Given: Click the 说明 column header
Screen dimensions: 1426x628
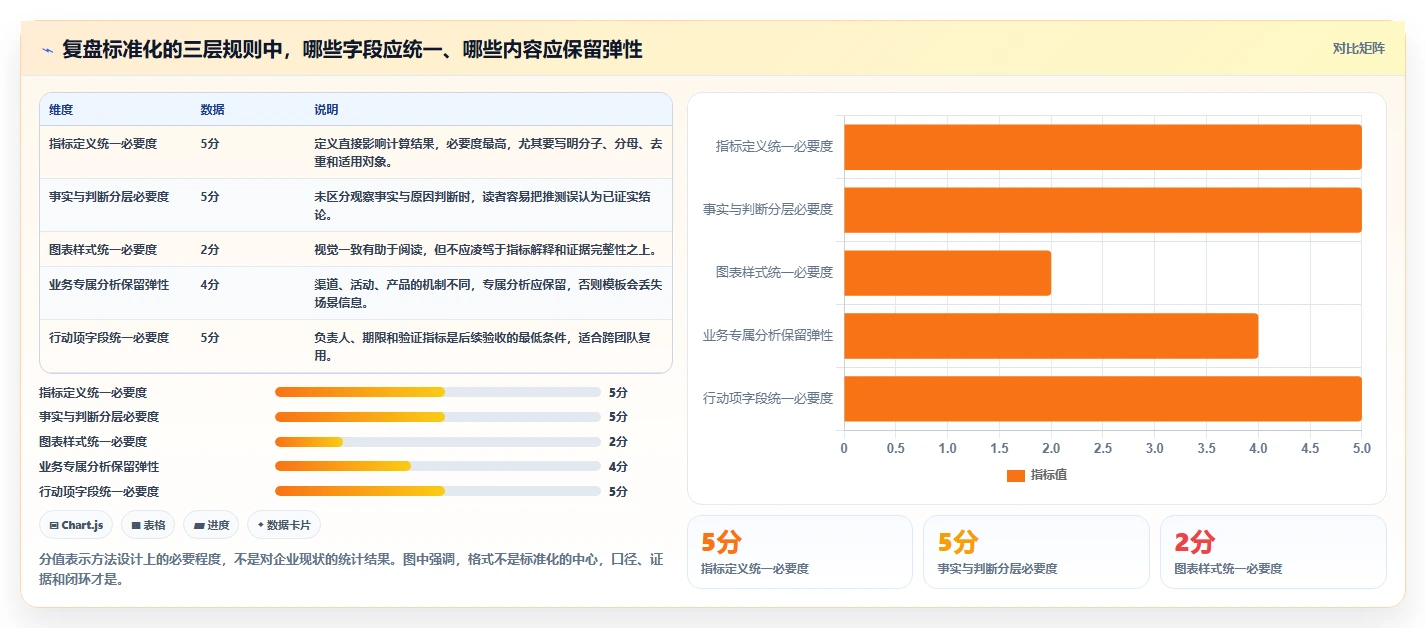Looking at the screenshot, I should pos(326,109).
